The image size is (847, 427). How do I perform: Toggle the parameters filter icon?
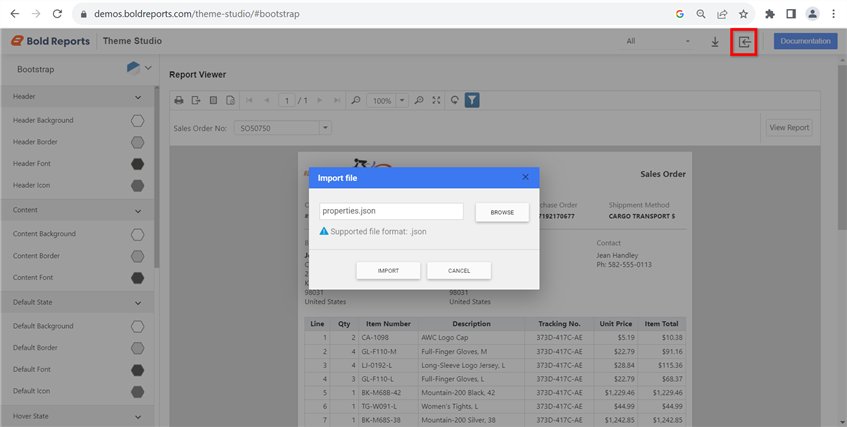472,100
